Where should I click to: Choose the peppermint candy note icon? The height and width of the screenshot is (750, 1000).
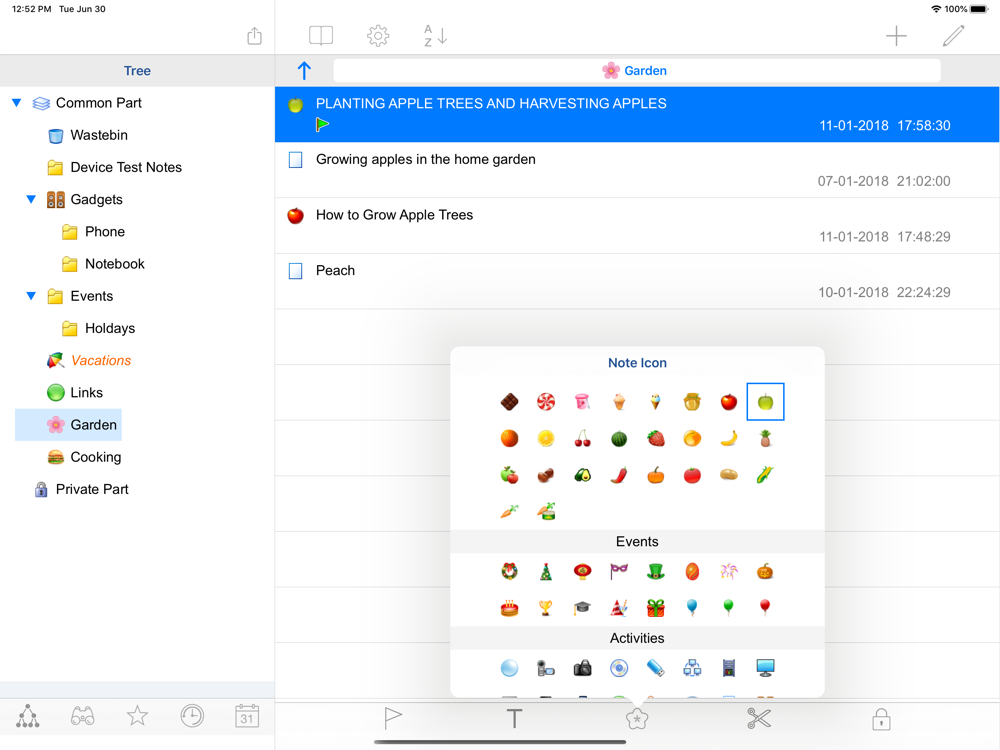[546, 402]
